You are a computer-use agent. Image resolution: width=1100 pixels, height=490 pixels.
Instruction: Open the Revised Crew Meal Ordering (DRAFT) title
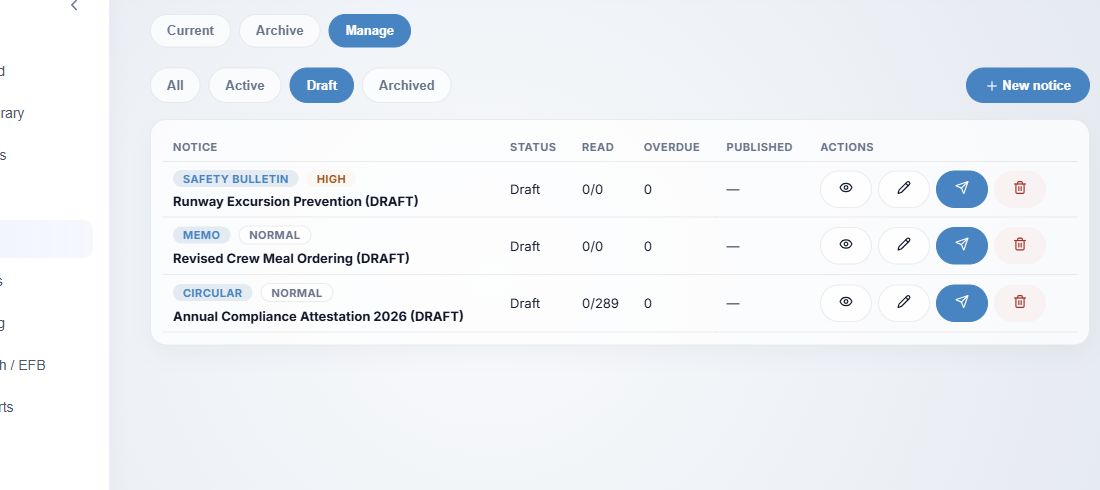click(x=291, y=258)
